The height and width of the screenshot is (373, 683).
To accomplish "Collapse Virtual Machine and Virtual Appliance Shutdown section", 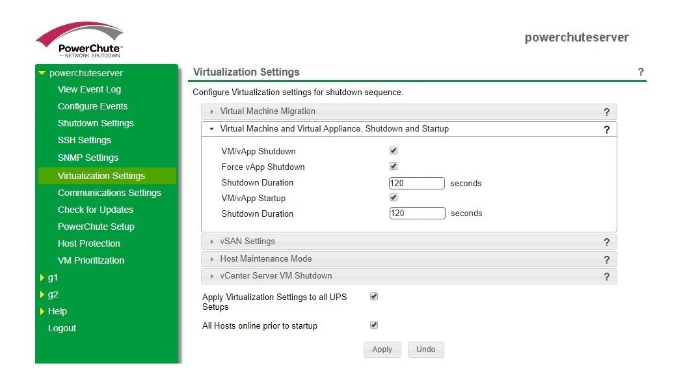I will [x=409, y=129].
